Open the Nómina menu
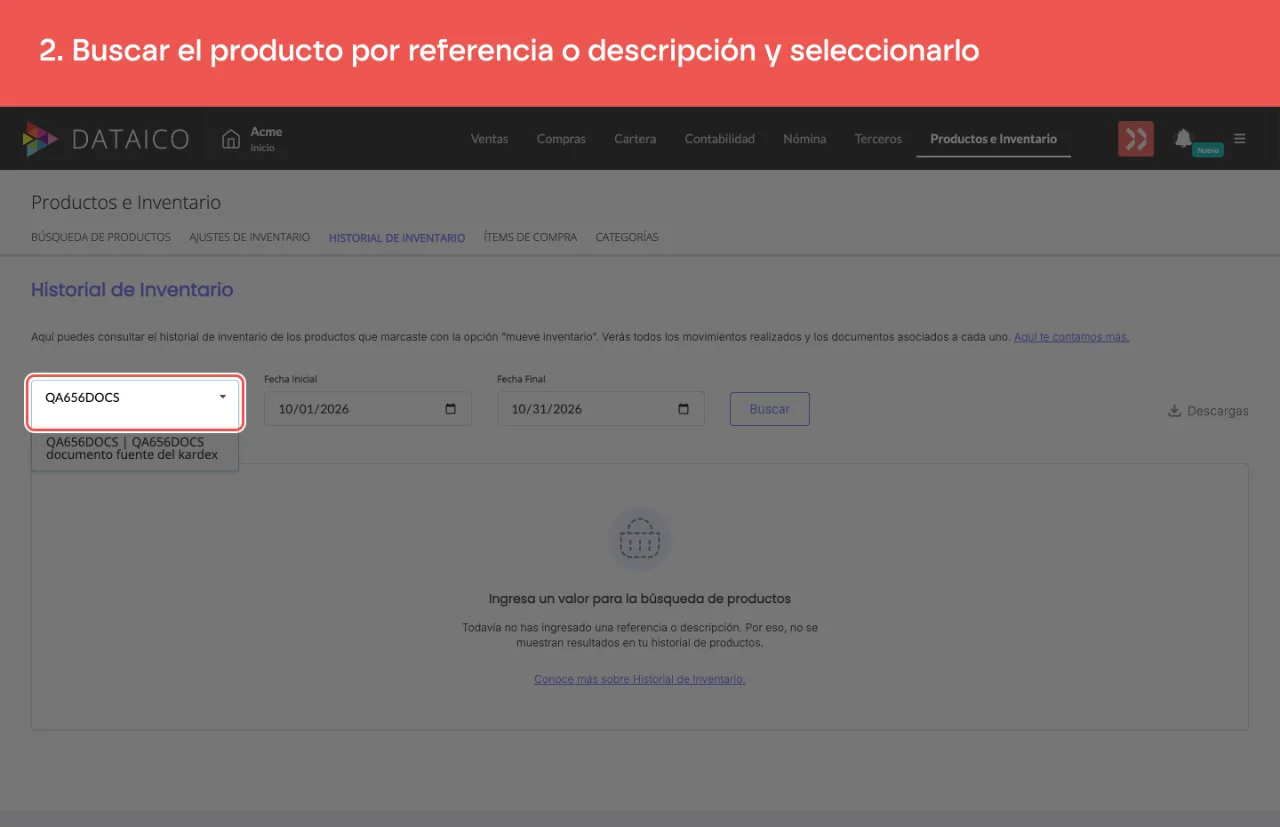 [x=805, y=139]
